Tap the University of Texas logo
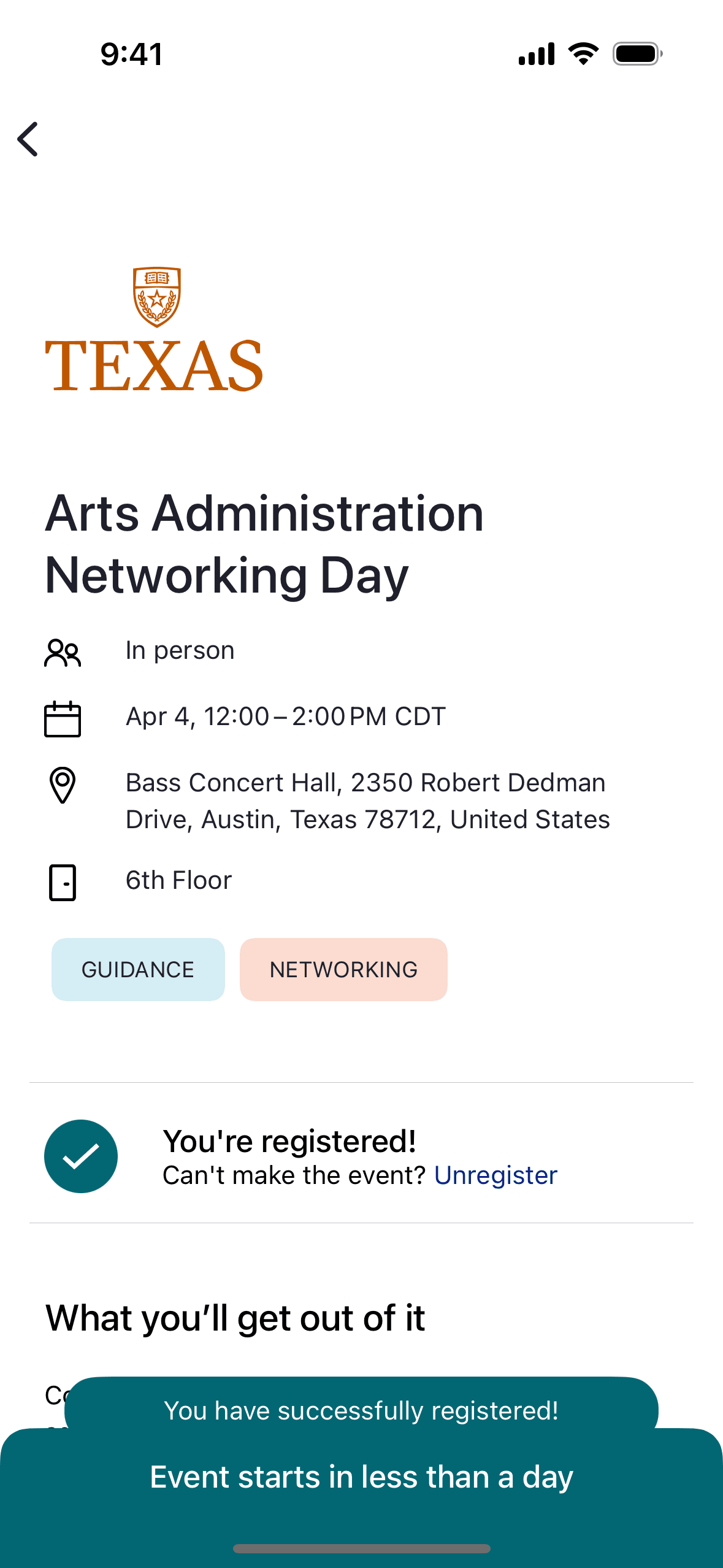Screen dimensions: 723x1568 point(154,329)
